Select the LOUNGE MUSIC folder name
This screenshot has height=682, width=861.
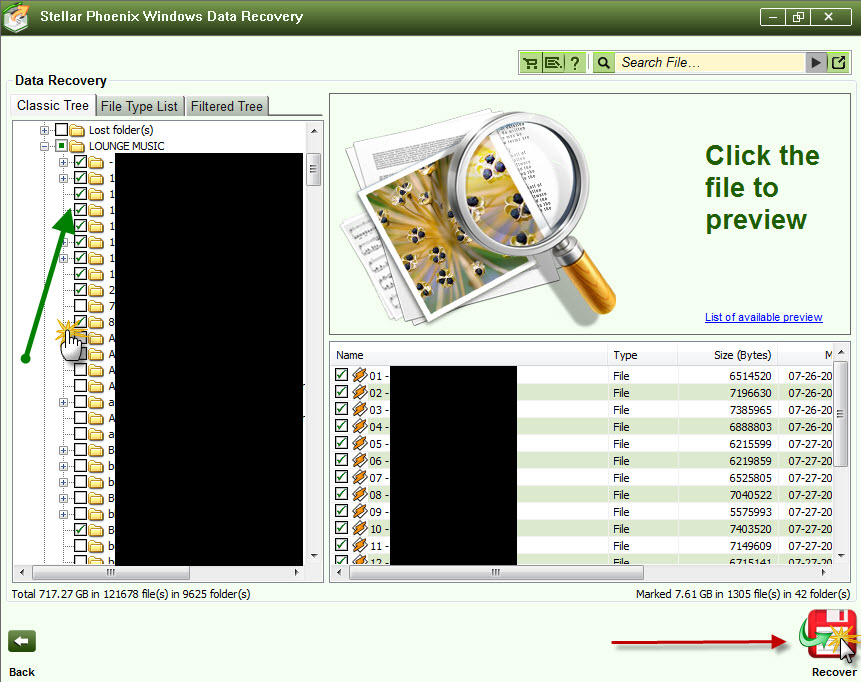point(127,147)
